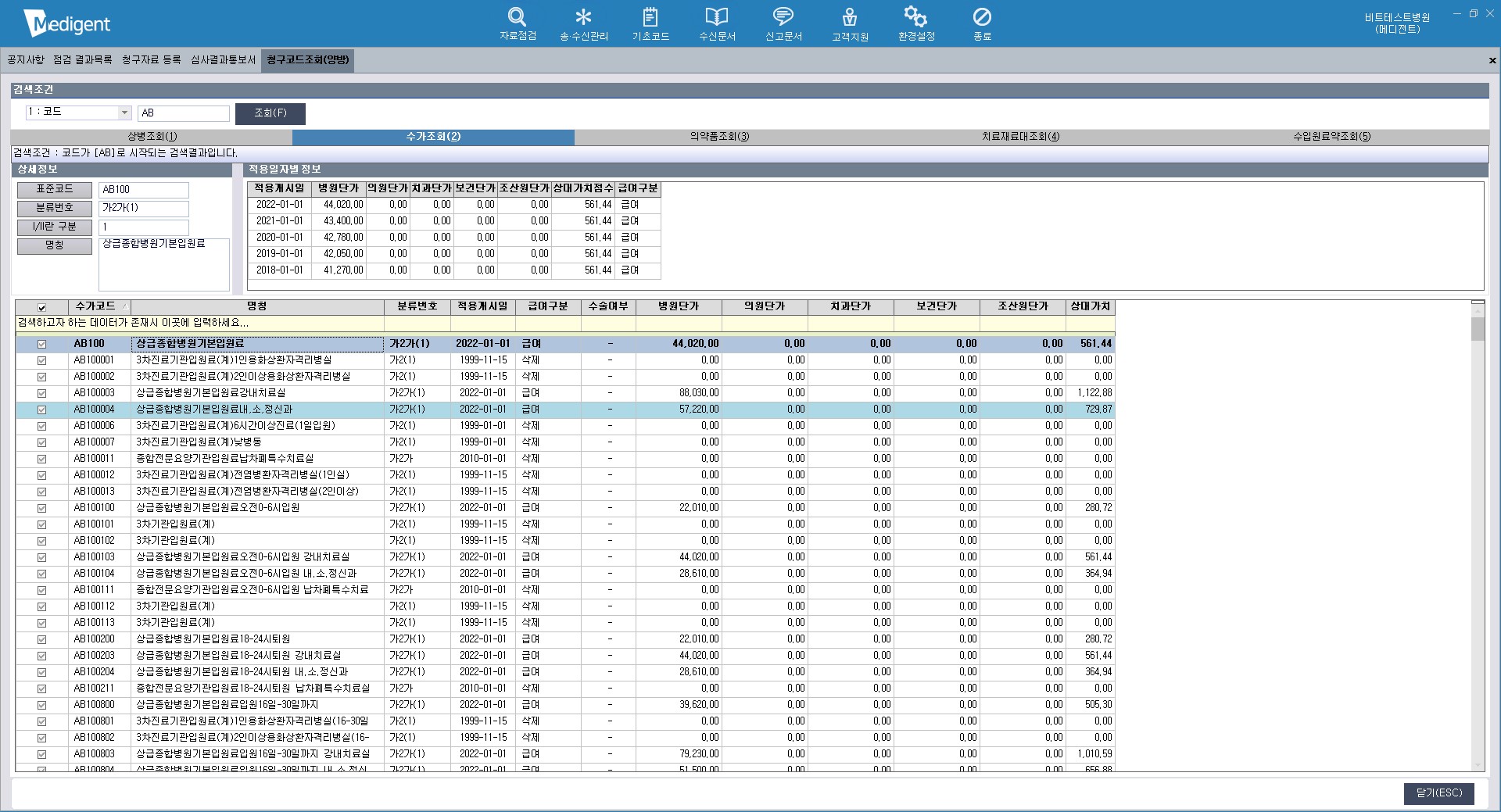Open the 자료점검 magnifier icon

[518, 24]
